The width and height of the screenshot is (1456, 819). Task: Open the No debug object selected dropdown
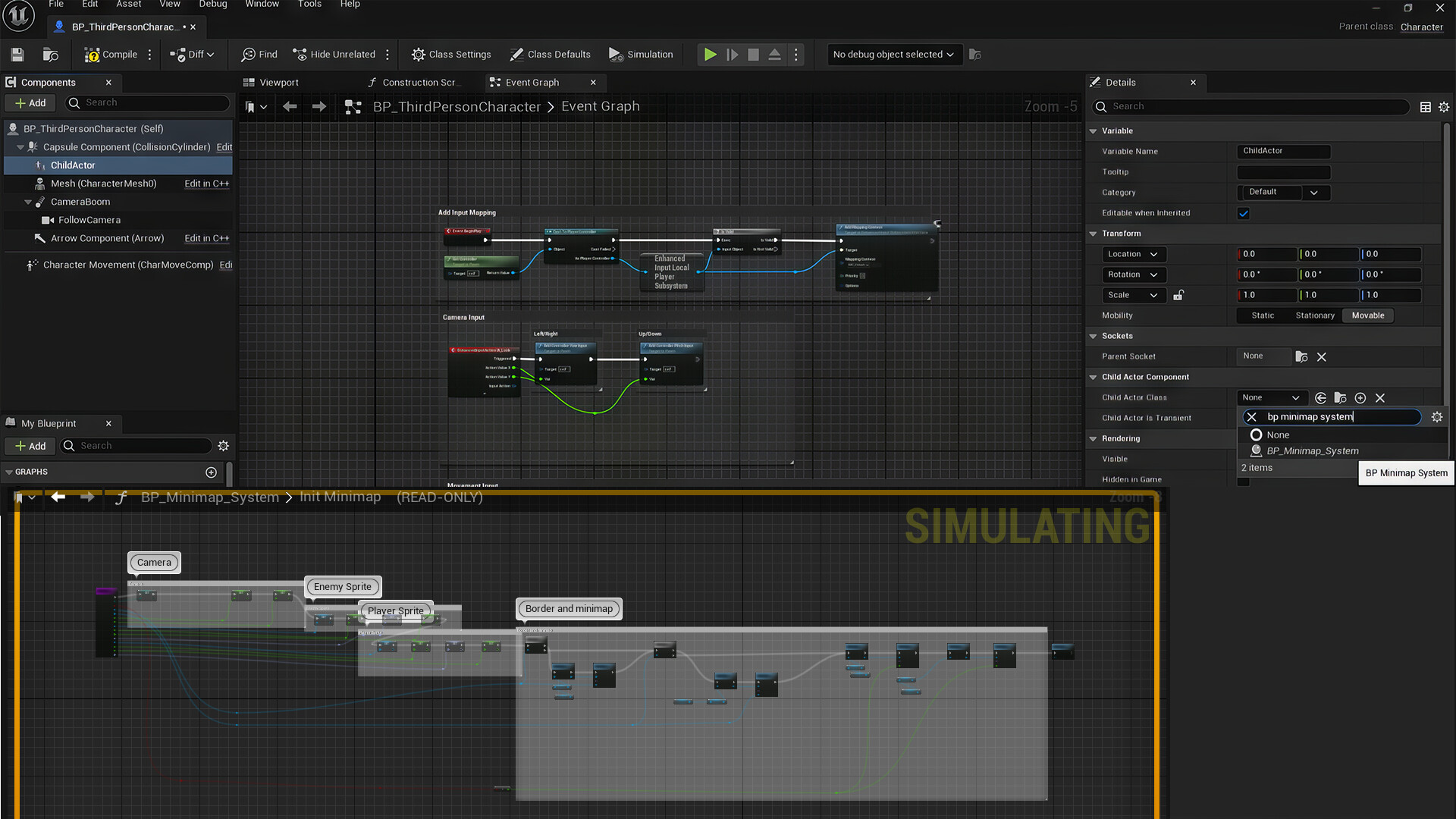(893, 54)
